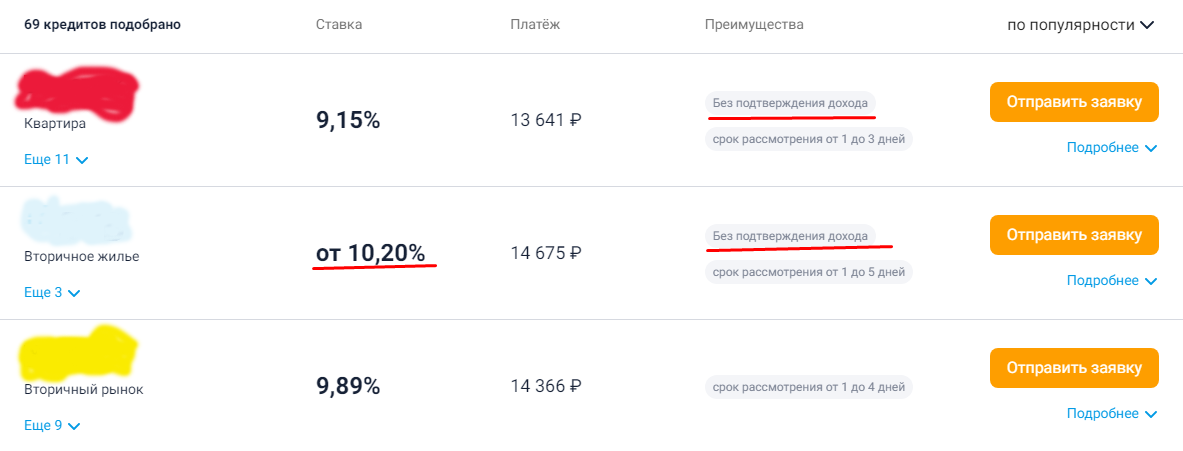Expand 'Подробнее' for the Квартира offer

click(x=1111, y=148)
